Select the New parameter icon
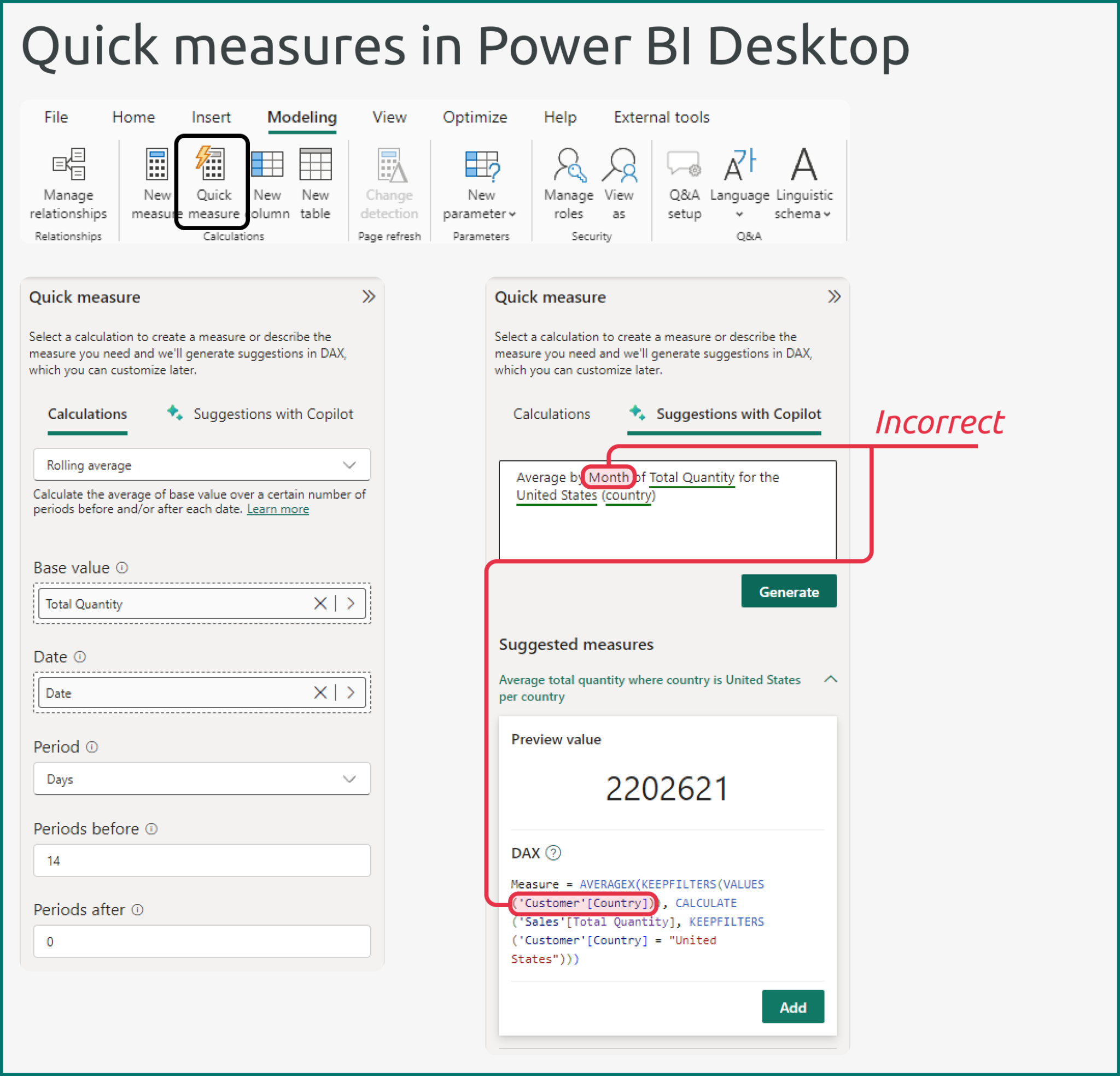Screen dimensions: 1120x1076 (481, 165)
